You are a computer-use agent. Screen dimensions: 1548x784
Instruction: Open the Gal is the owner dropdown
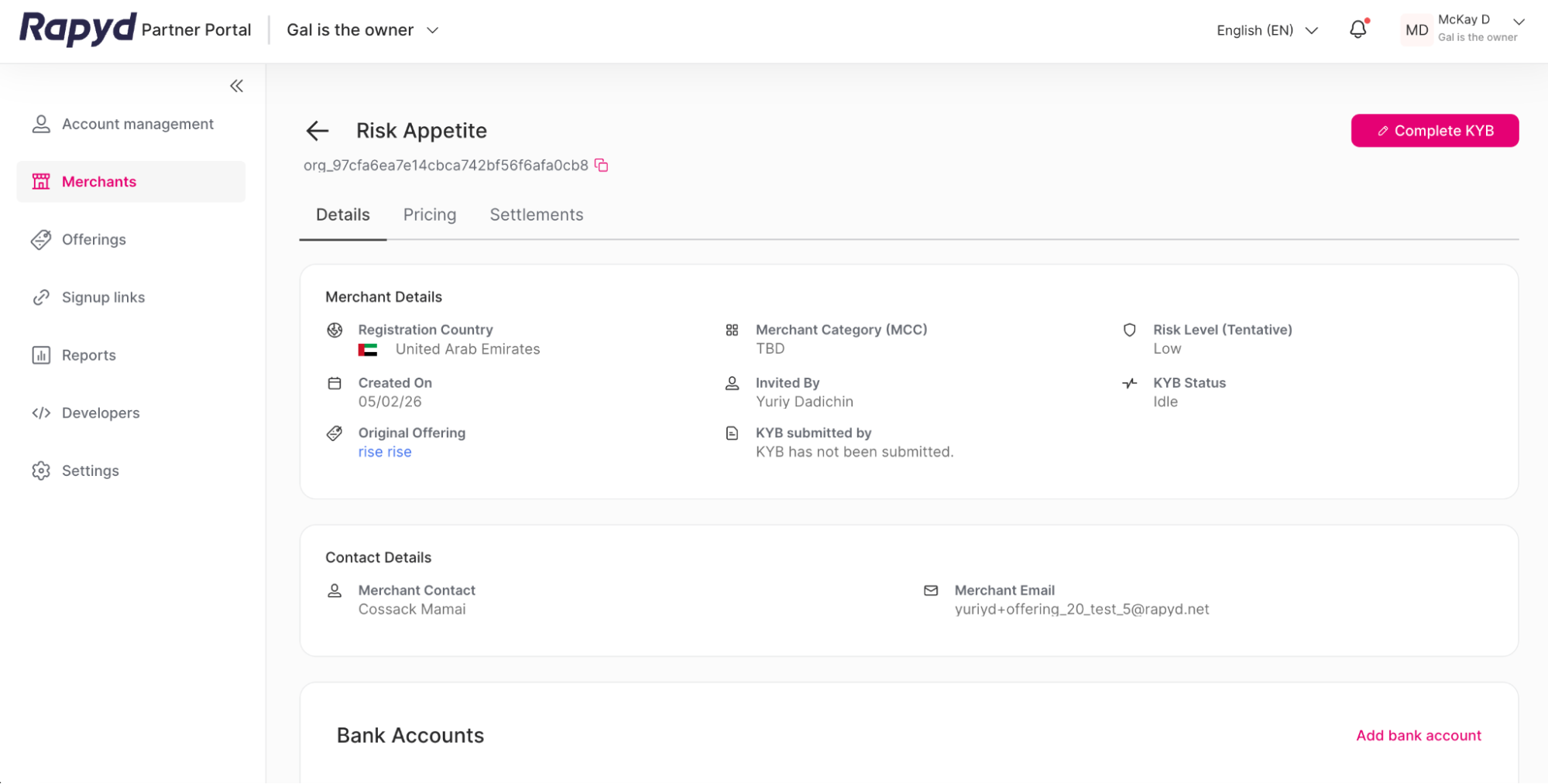(362, 29)
